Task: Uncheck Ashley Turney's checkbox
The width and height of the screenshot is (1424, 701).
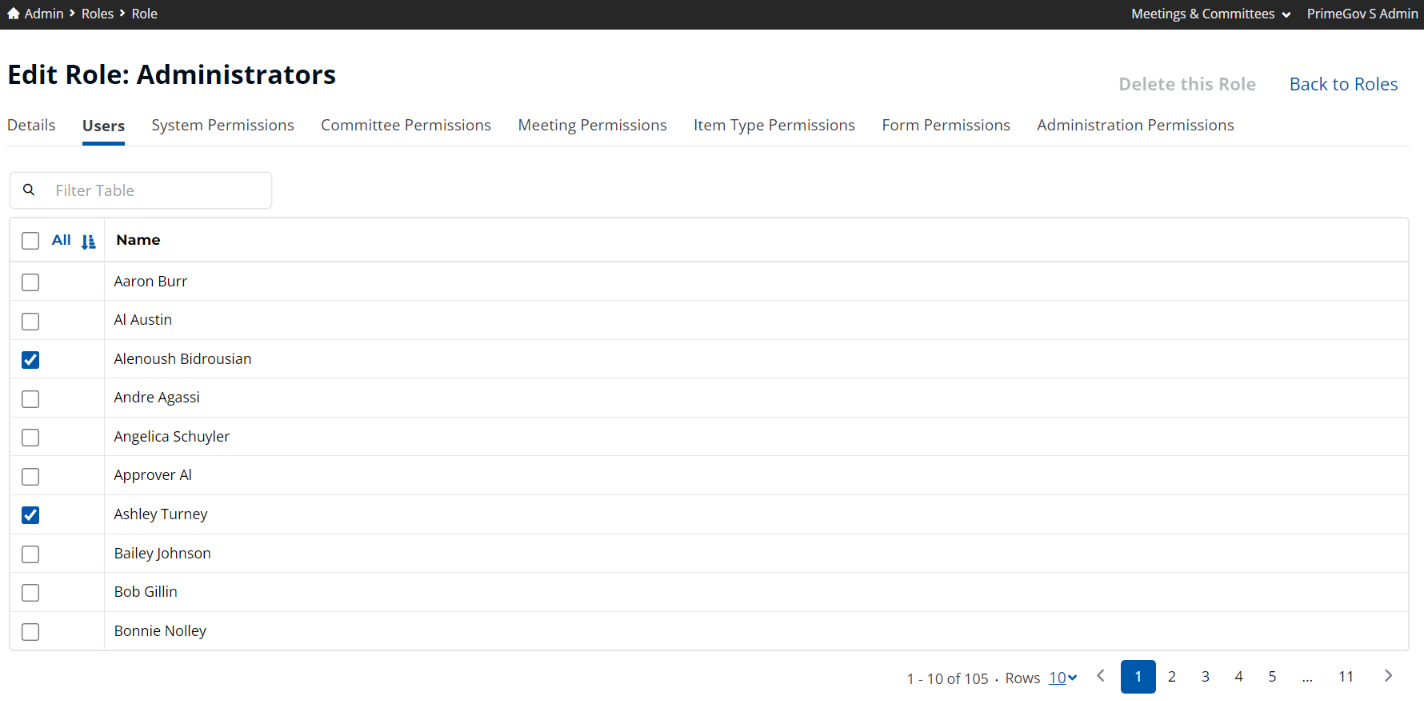Action: pyautogui.click(x=30, y=515)
